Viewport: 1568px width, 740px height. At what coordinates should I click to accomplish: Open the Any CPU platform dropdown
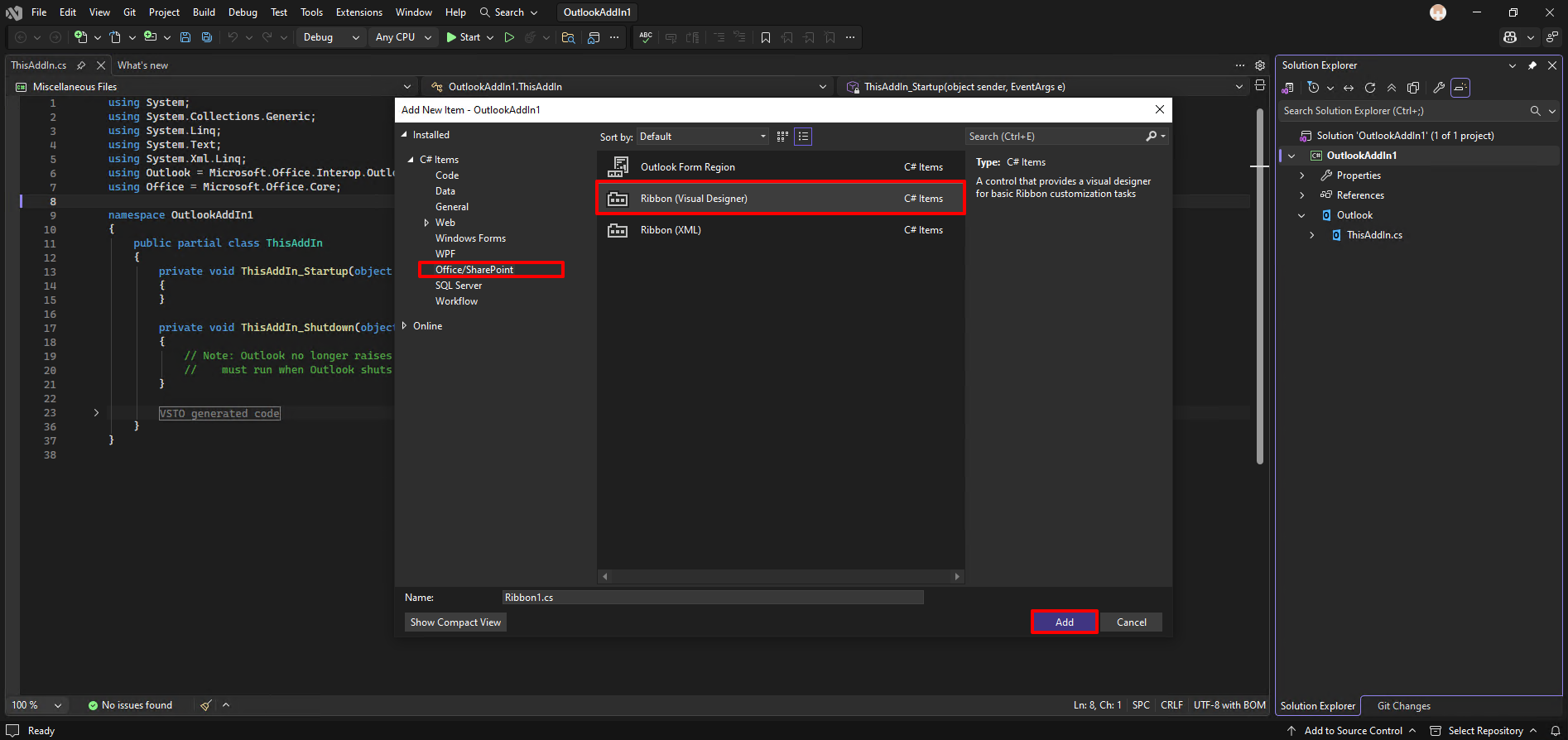[x=403, y=37]
